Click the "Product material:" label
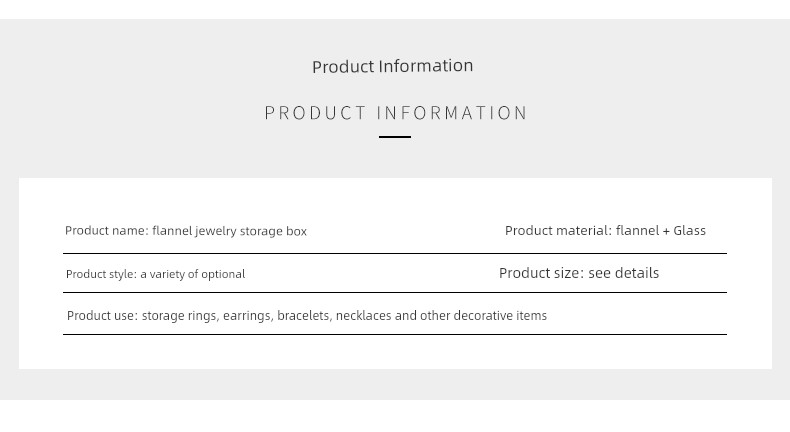 [558, 230]
